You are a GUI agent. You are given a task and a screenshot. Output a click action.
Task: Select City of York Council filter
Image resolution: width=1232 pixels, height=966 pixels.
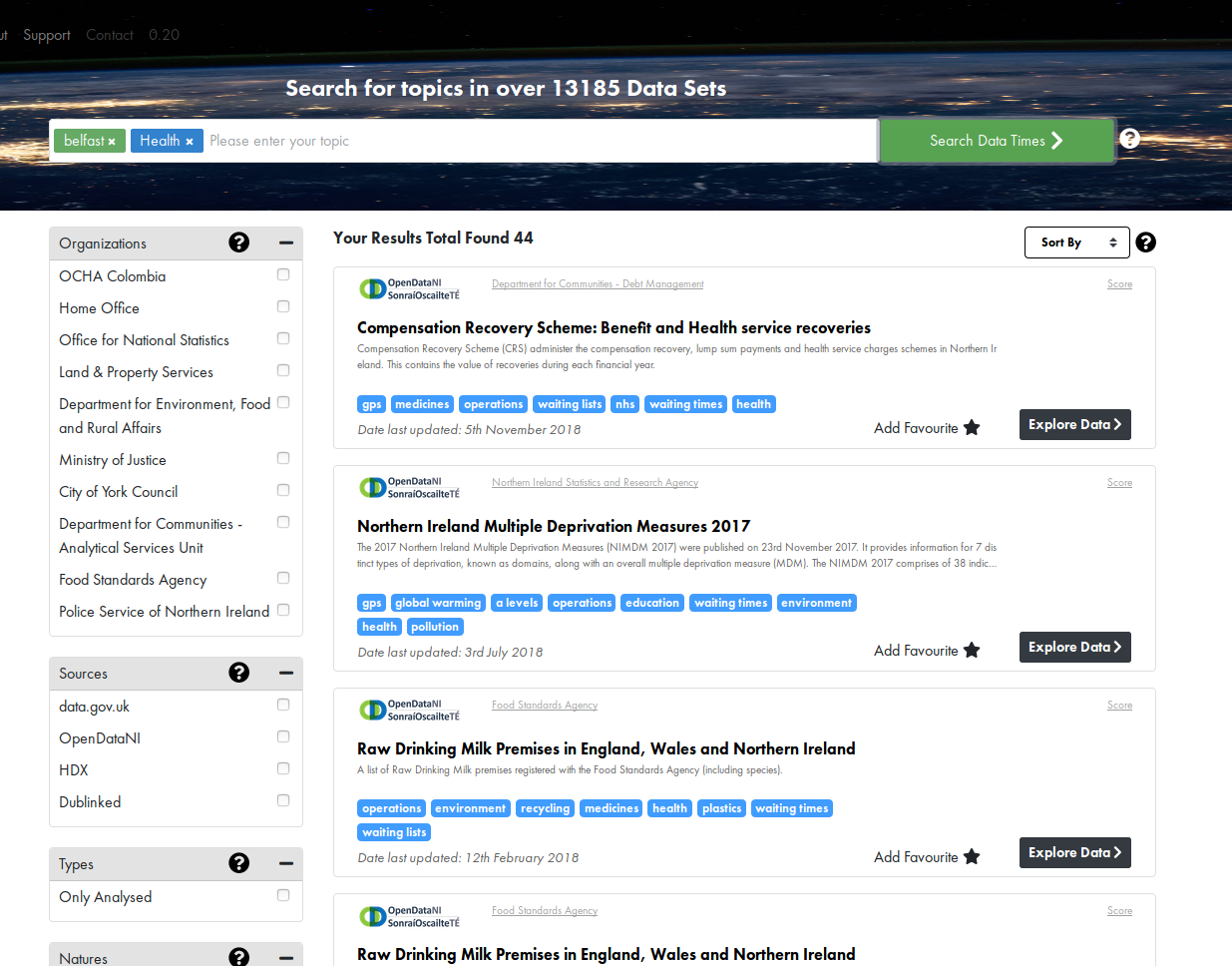pyautogui.click(x=283, y=490)
